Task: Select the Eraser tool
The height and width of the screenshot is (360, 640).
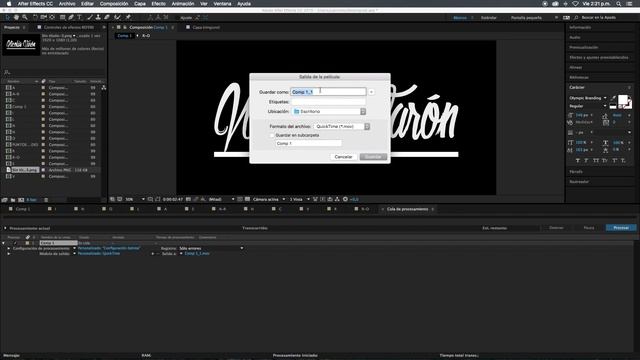Action: tap(107, 18)
